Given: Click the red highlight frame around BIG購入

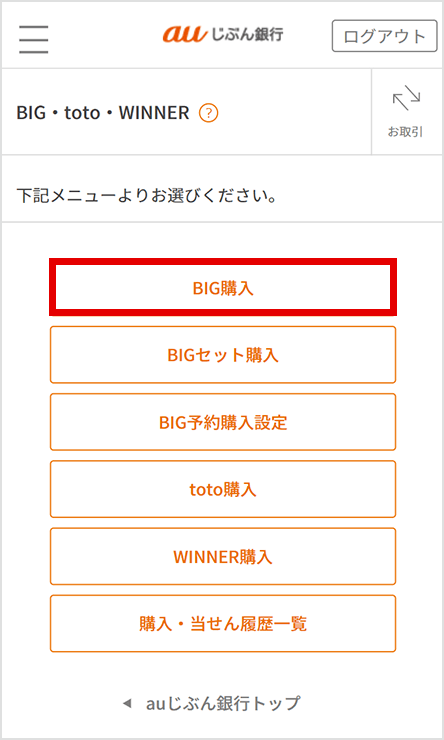Looking at the screenshot, I should pyautogui.click(x=223, y=287).
